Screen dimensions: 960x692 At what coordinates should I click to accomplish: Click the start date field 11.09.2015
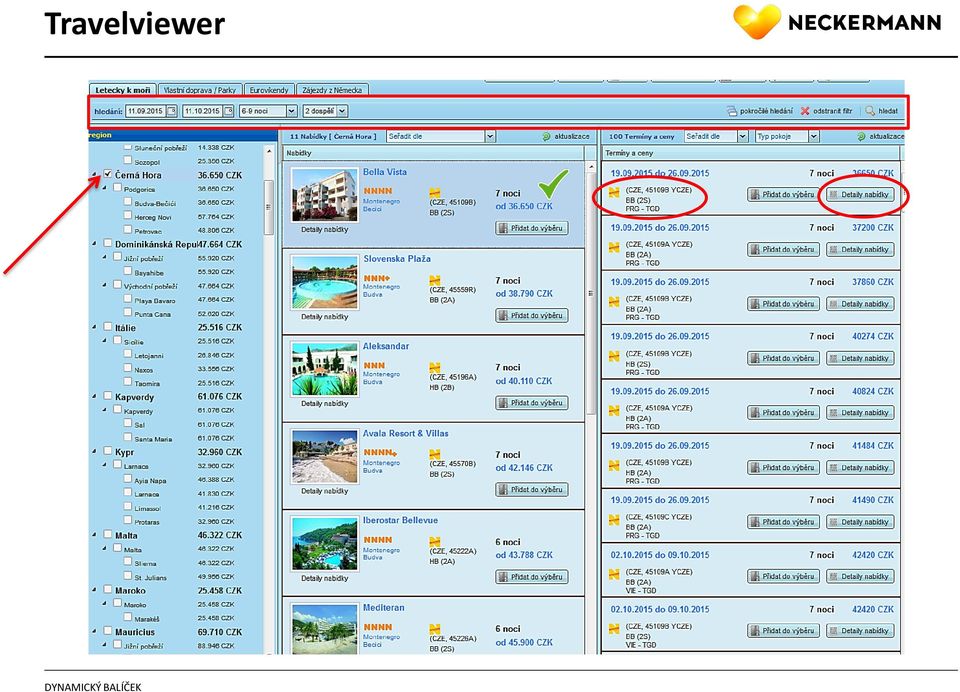click(145, 111)
